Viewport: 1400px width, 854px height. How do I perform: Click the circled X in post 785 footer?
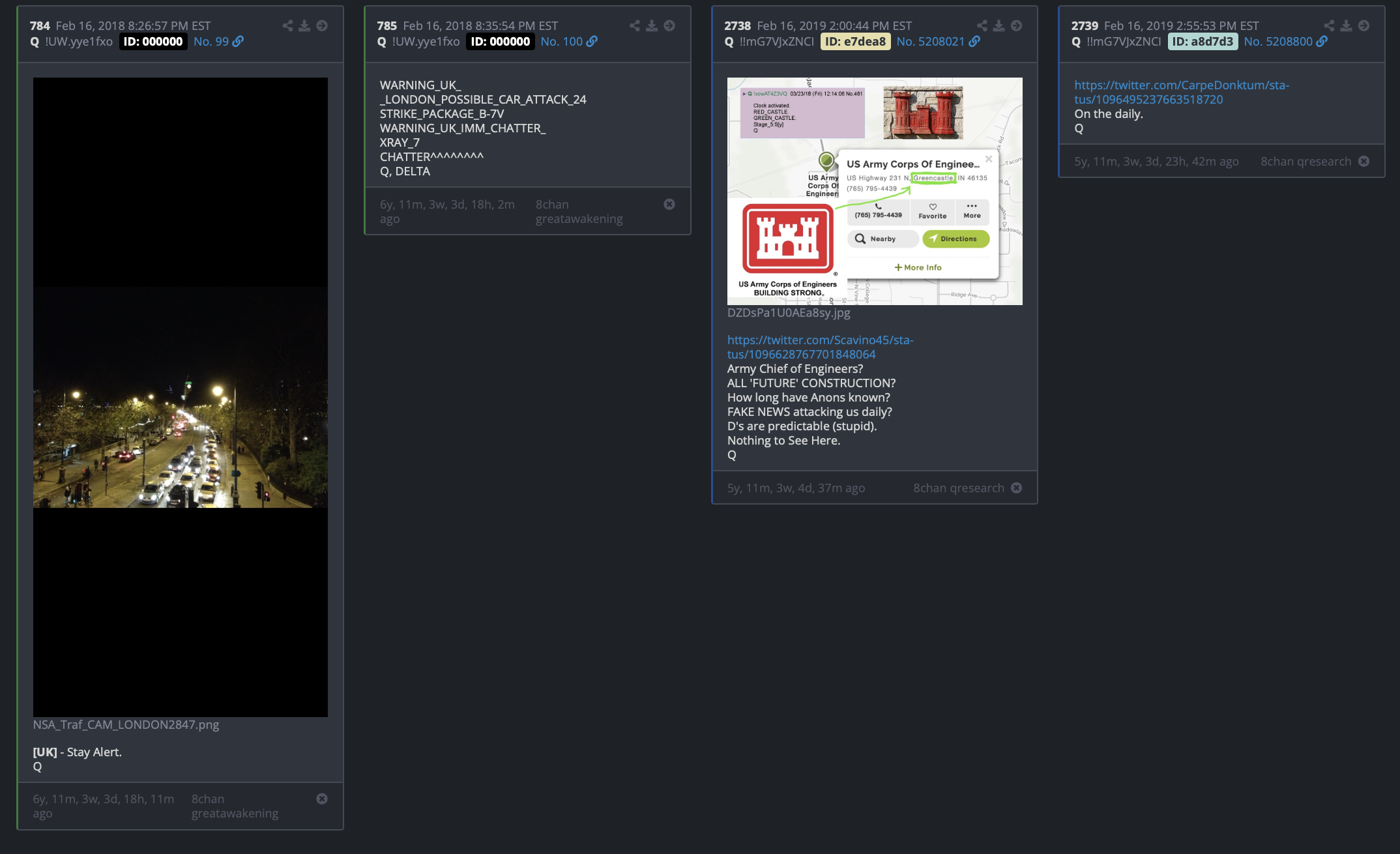point(669,204)
